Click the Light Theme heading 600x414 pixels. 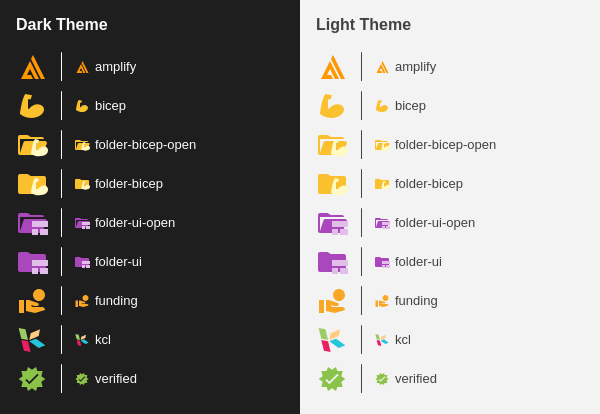coord(364,24)
